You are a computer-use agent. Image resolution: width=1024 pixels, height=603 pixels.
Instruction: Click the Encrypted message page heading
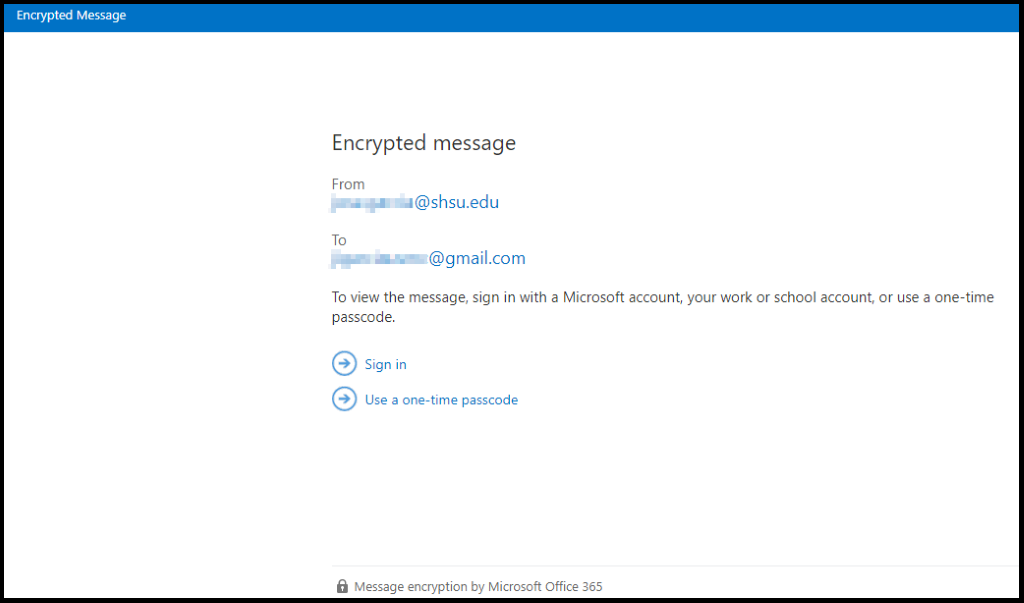423,143
